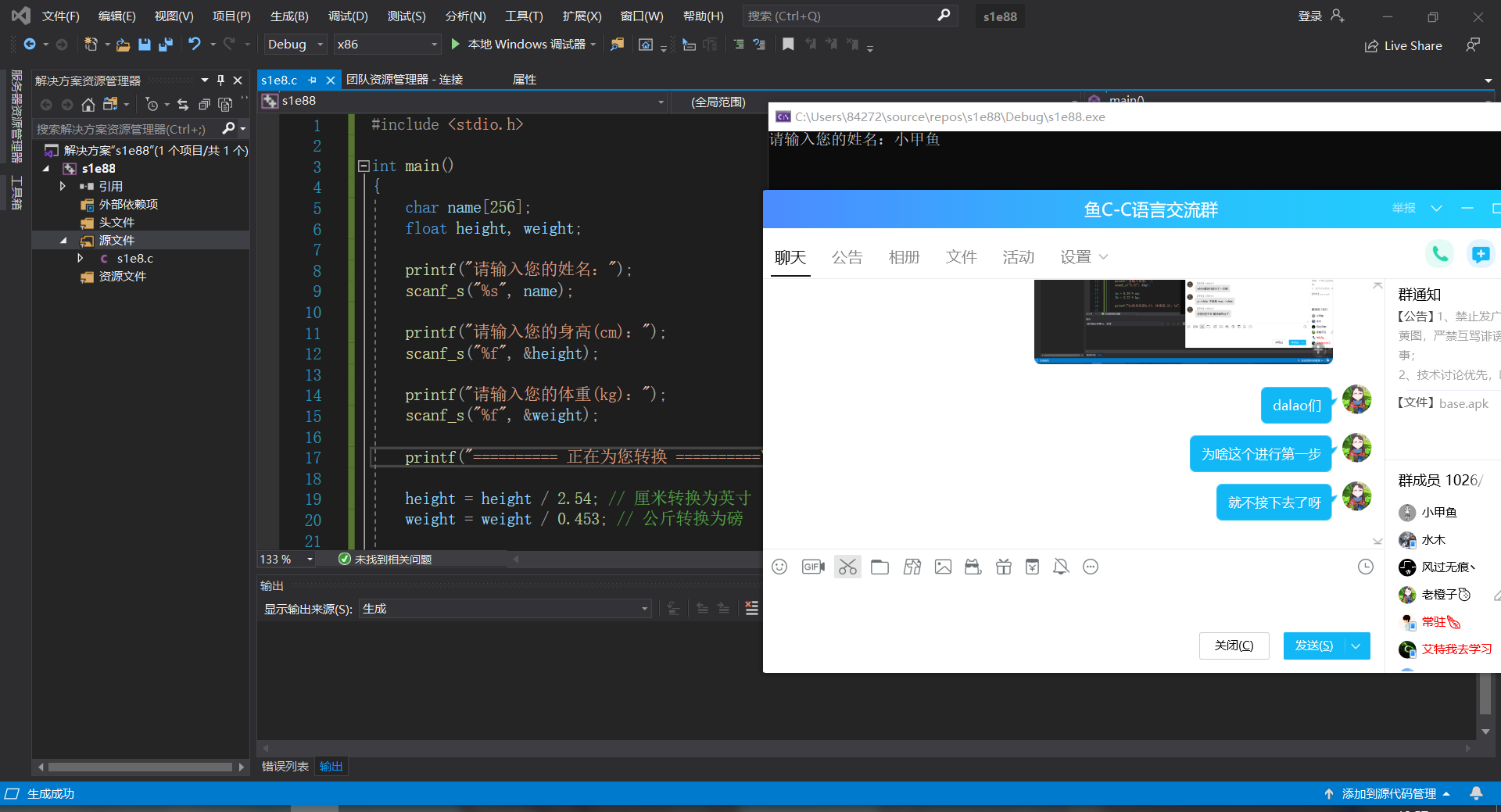Click the GIF icon in chat toolbar

pyautogui.click(x=813, y=567)
